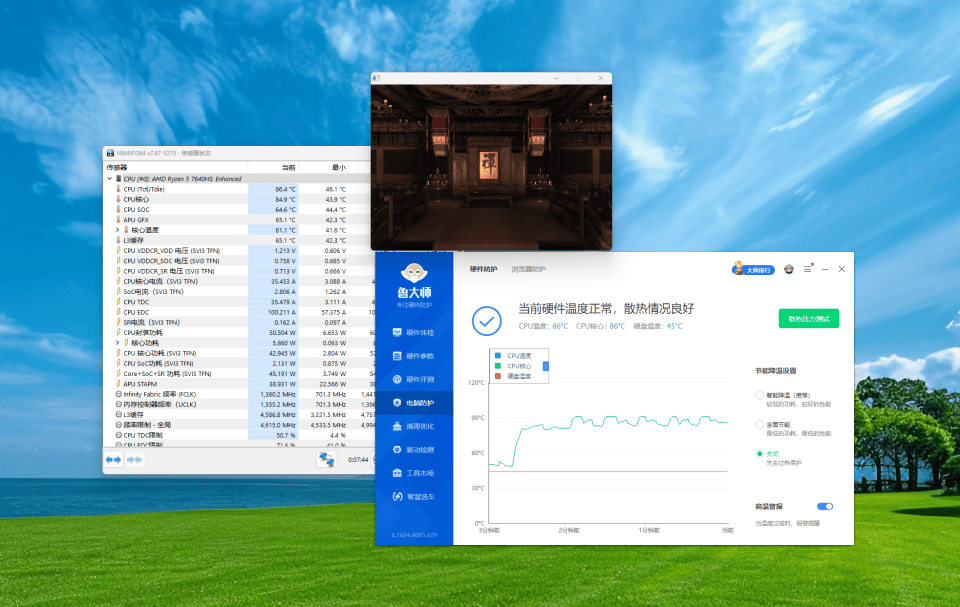Click HWiNFO network computers icon

pyautogui.click(x=326, y=459)
